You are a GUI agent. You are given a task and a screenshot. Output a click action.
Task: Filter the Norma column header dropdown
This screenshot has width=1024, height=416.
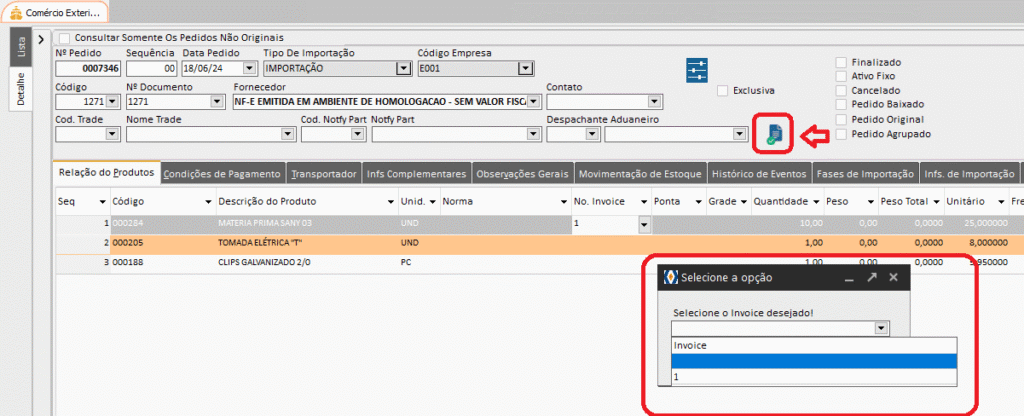(564, 202)
